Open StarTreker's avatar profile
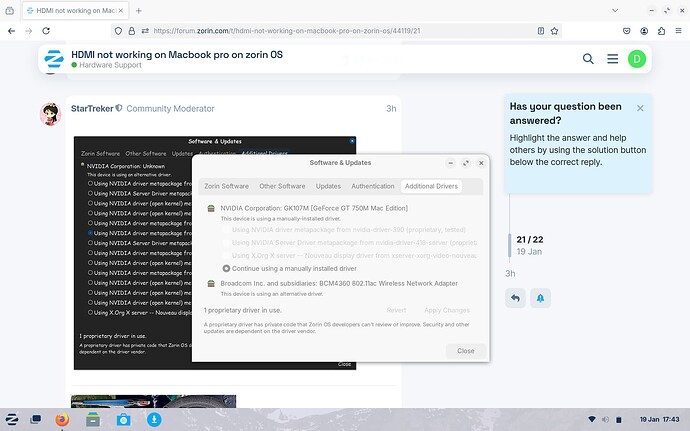 [50, 114]
